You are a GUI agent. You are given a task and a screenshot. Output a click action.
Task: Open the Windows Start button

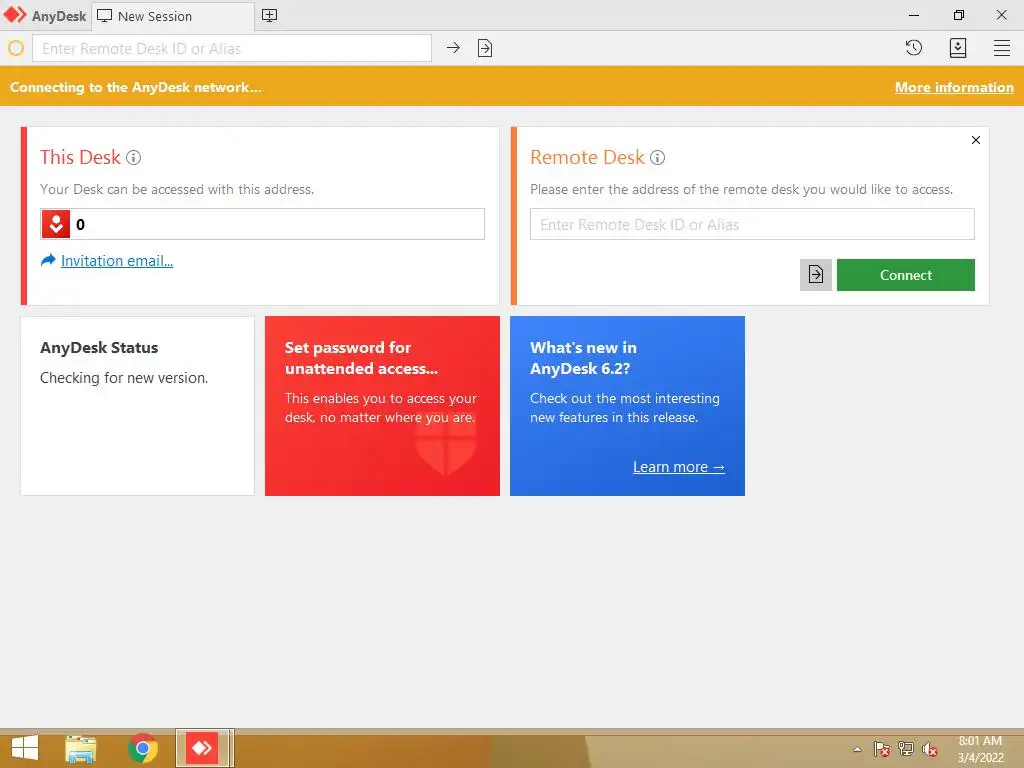(x=25, y=748)
